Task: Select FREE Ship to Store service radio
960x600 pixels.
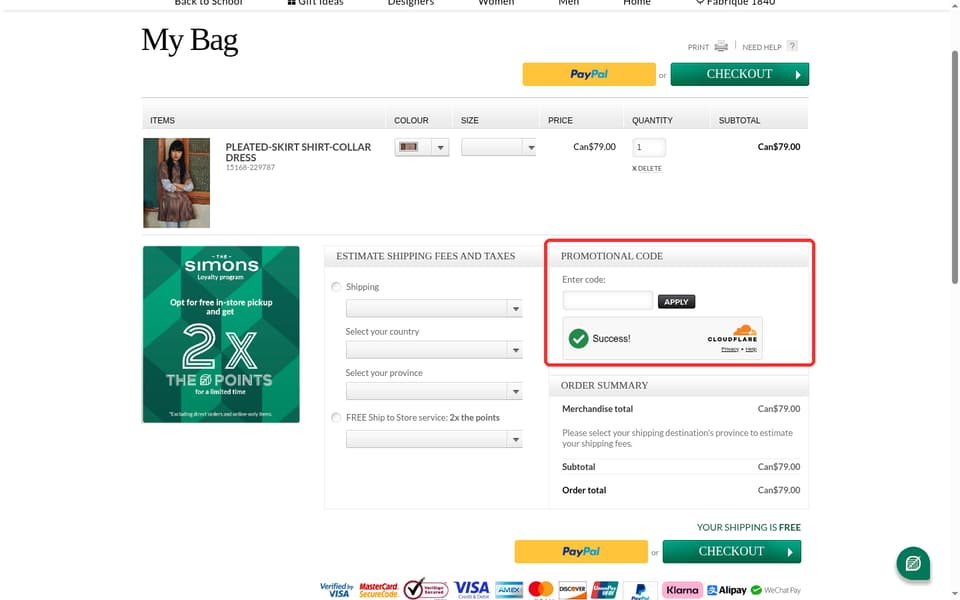Action: (x=336, y=418)
